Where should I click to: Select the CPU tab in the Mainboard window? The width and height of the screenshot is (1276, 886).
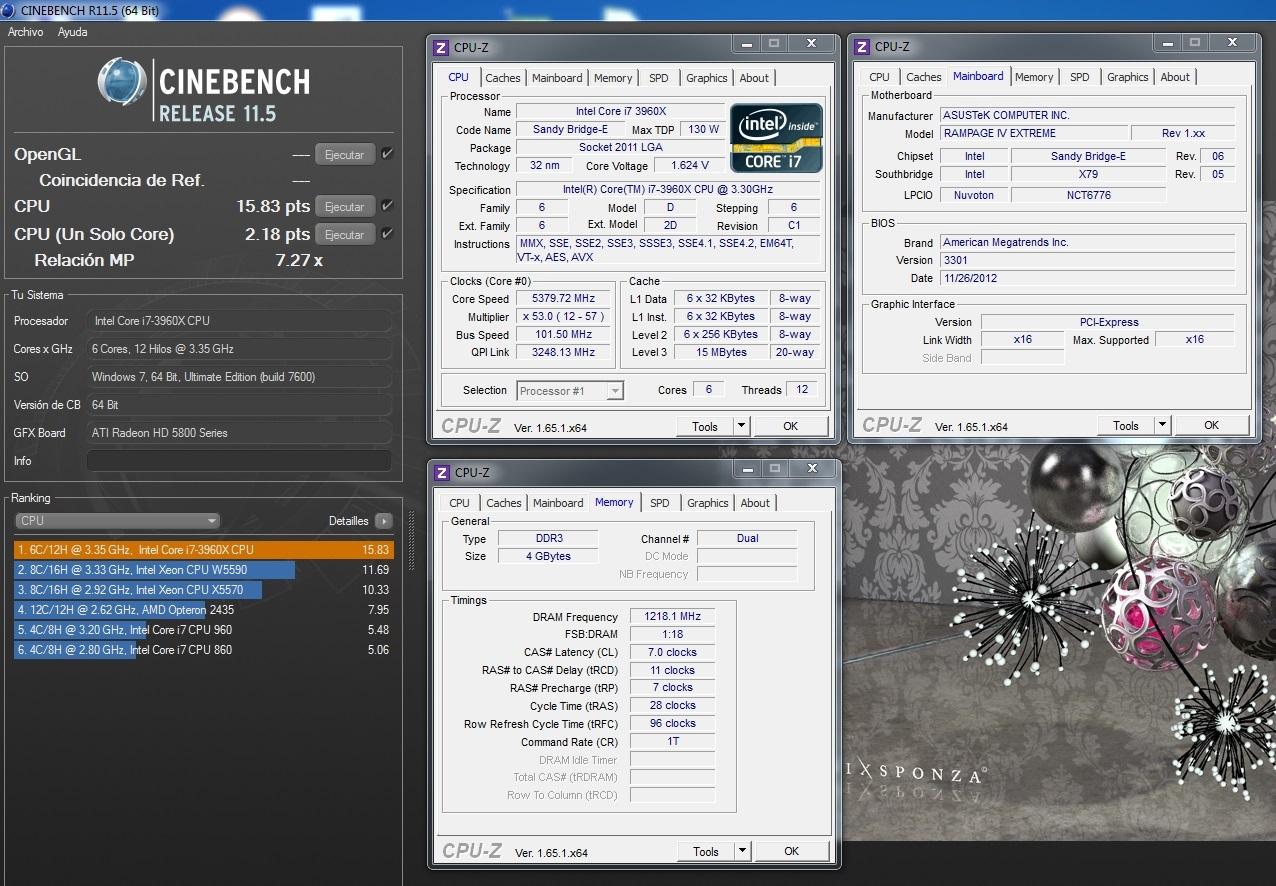(879, 77)
